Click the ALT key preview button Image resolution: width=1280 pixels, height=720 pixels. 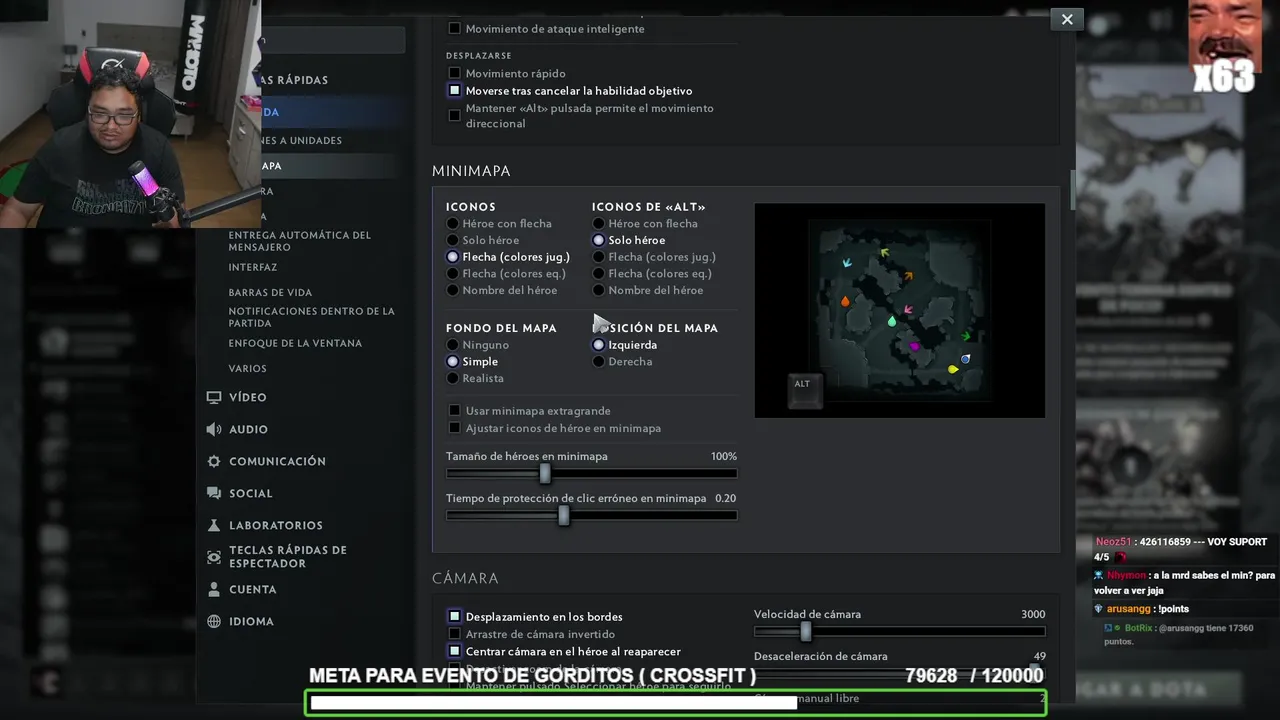(804, 389)
